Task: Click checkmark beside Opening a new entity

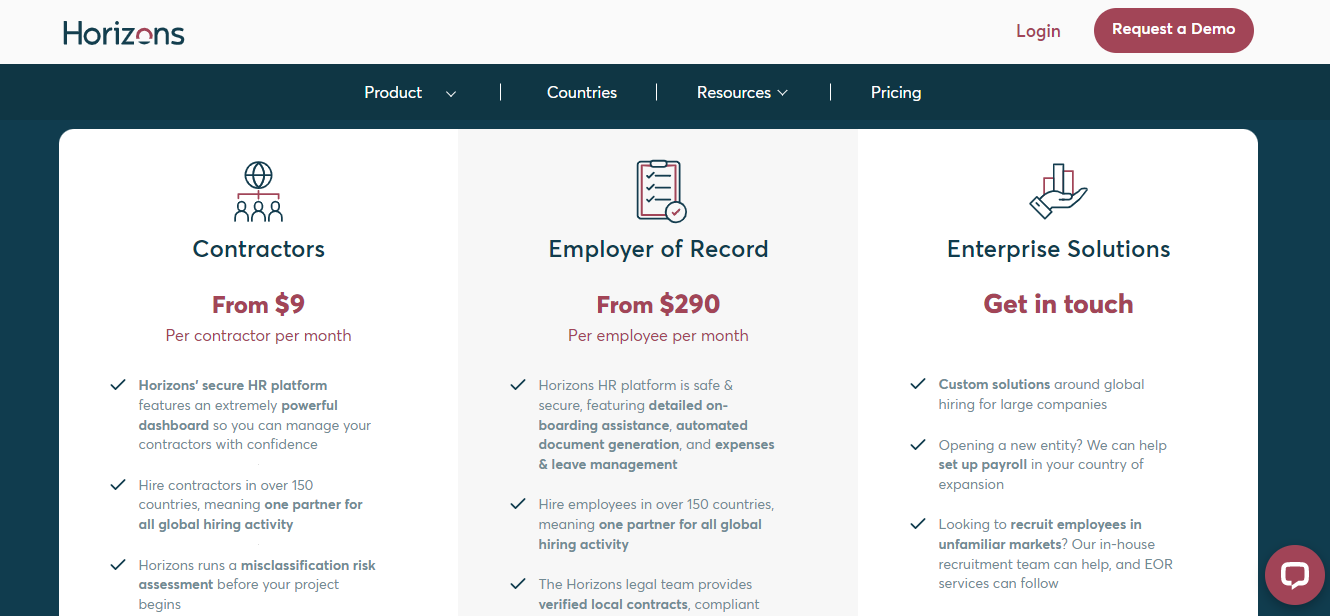Action: pos(918,445)
